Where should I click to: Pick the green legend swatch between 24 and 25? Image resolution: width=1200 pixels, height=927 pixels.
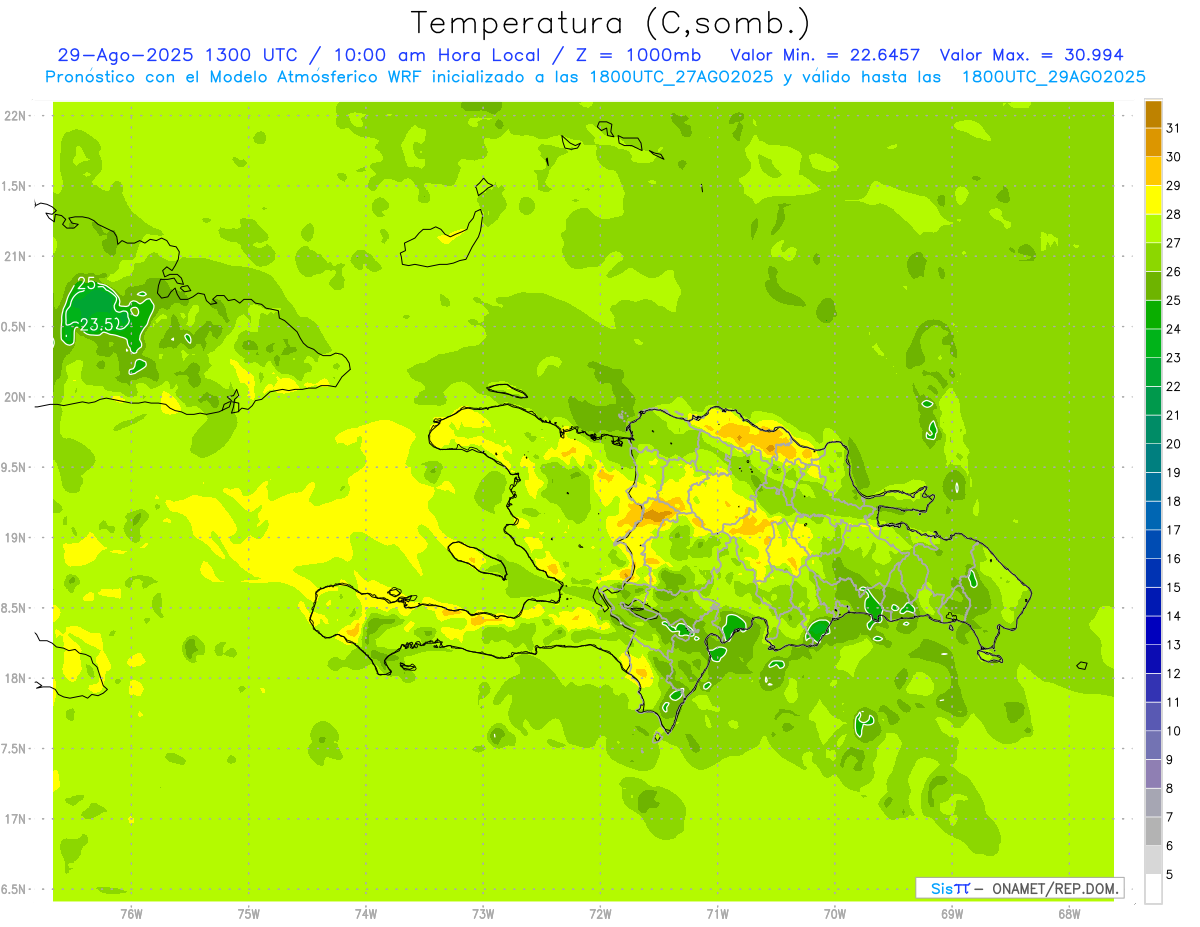click(x=1153, y=315)
